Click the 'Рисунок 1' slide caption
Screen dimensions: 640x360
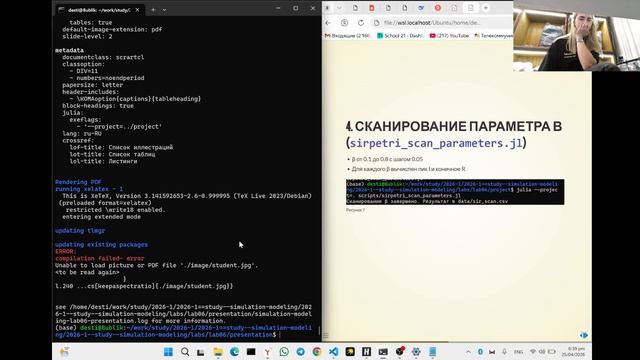pos(356,210)
